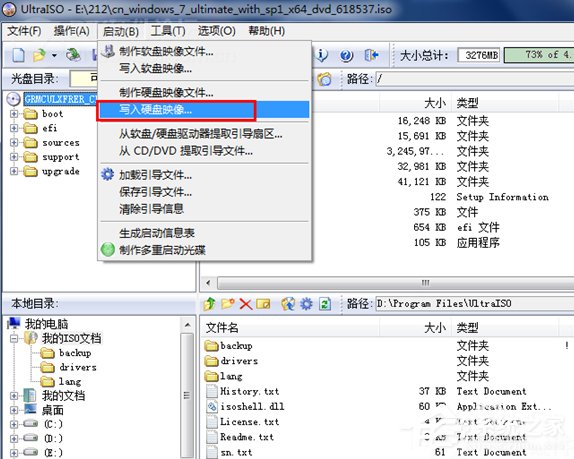The width and height of the screenshot is (574, 459).
Task: Open the 文件(F) menu
Action: 24,31
